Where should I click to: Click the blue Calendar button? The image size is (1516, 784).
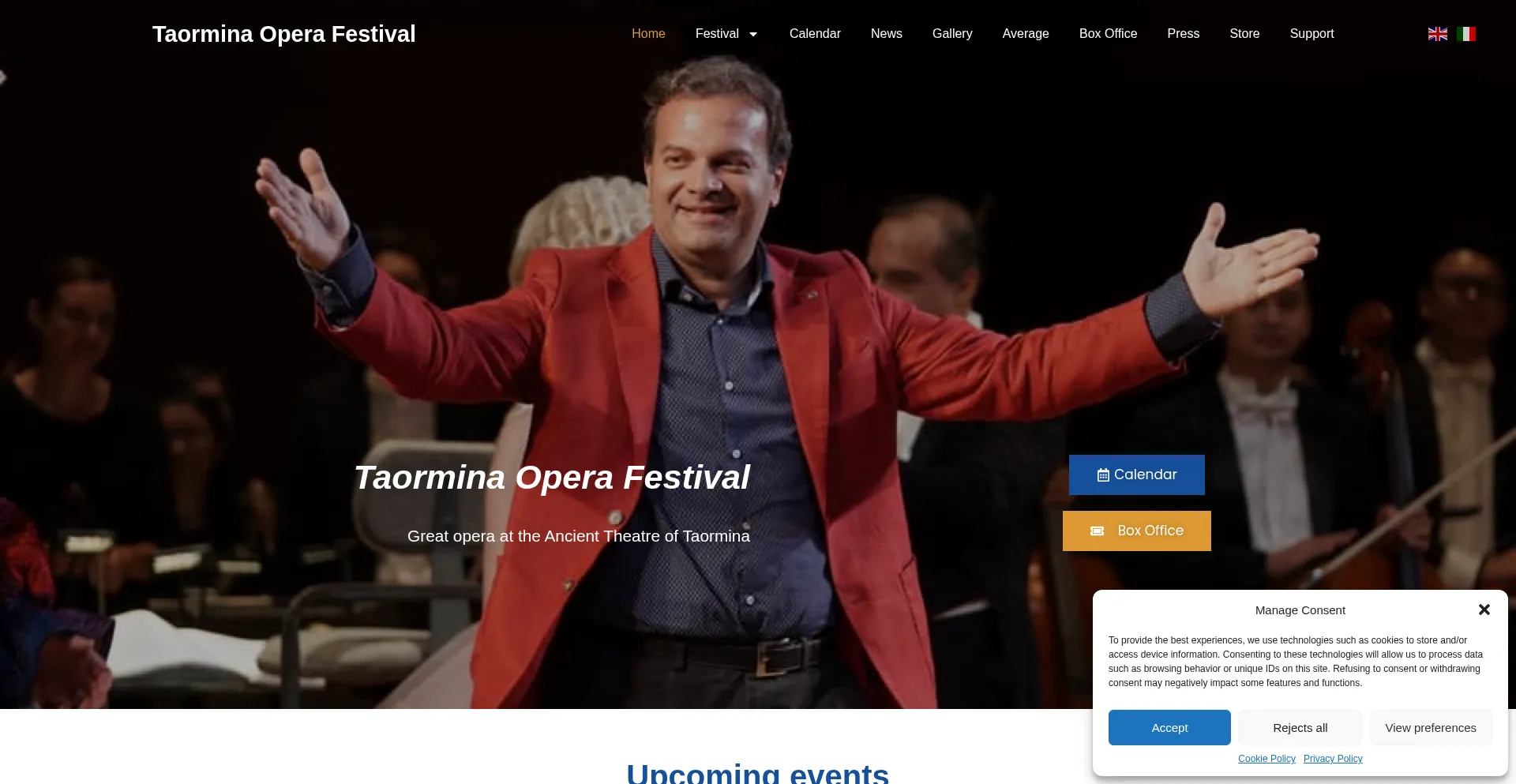(1136, 475)
